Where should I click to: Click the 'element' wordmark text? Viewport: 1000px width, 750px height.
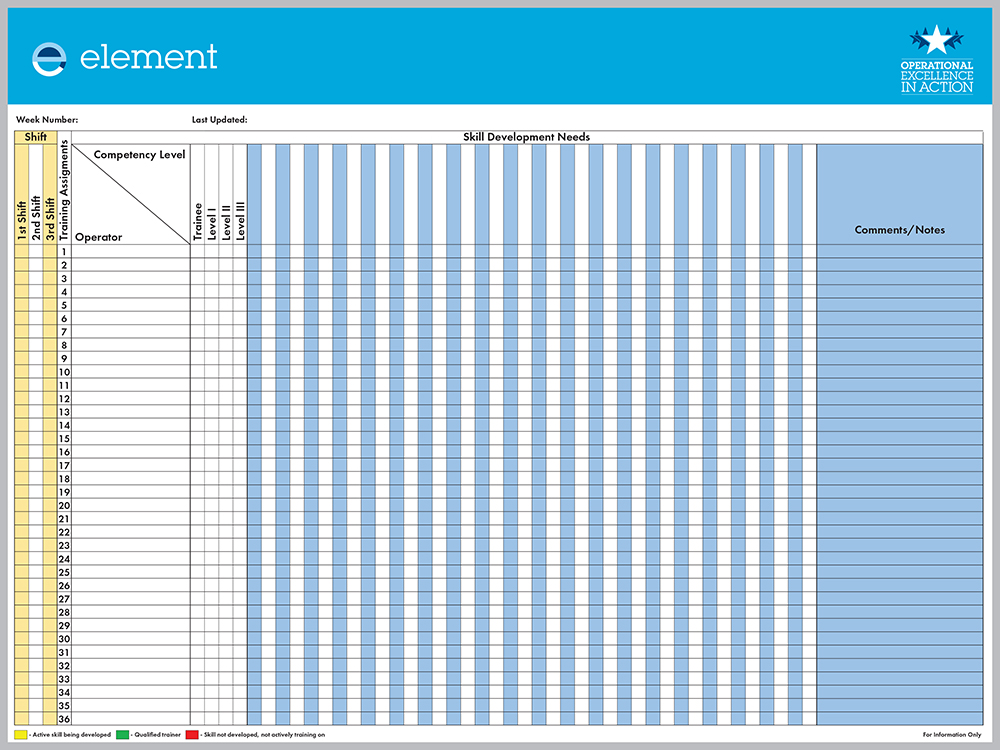[x=148, y=57]
